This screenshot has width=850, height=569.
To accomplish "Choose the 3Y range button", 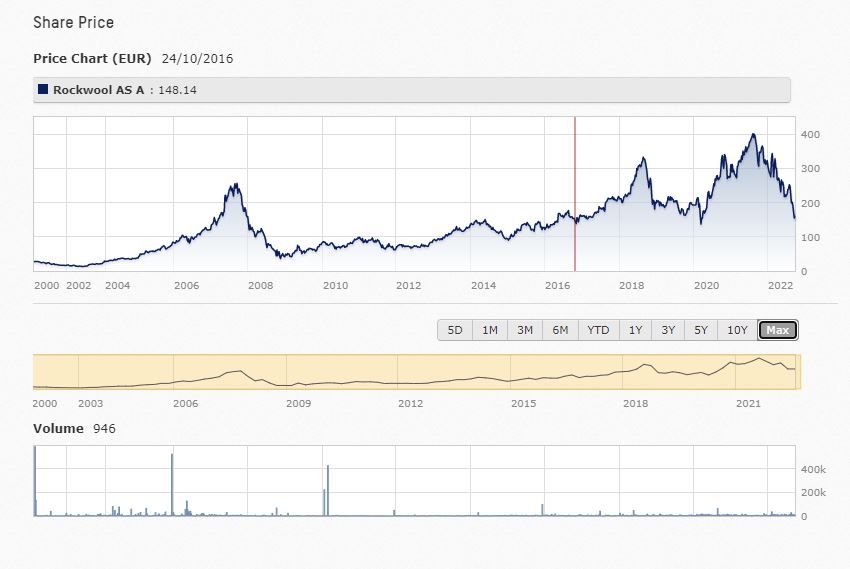I will [668, 330].
